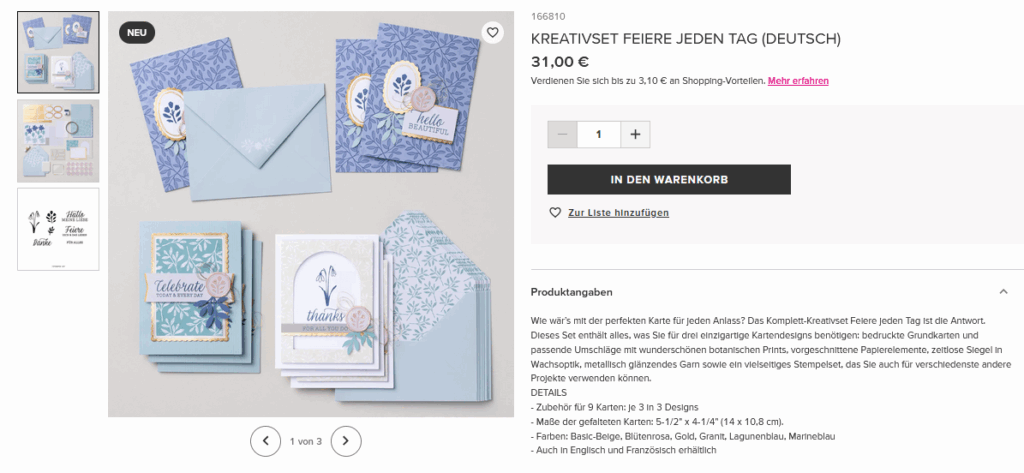Click the 31,00 € price text
The image size is (1024, 473).
coord(560,62)
